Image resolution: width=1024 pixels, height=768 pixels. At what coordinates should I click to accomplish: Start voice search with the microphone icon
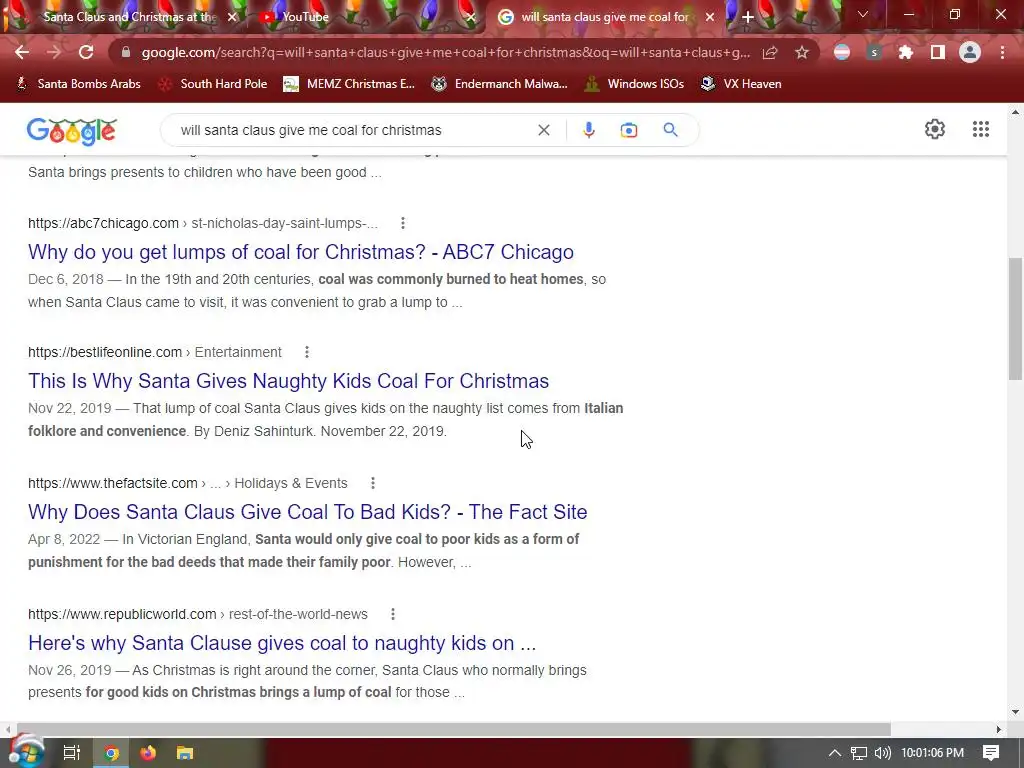[588, 130]
